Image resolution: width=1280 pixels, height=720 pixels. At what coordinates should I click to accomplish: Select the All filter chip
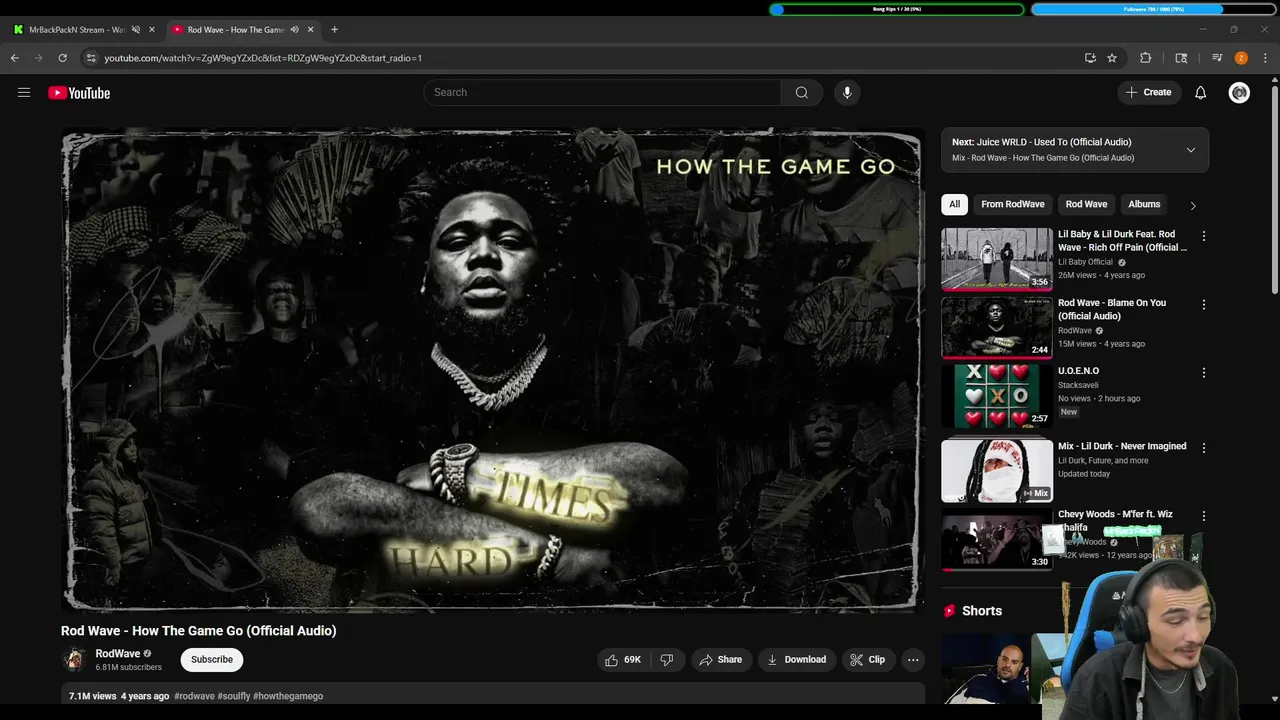(954, 204)
